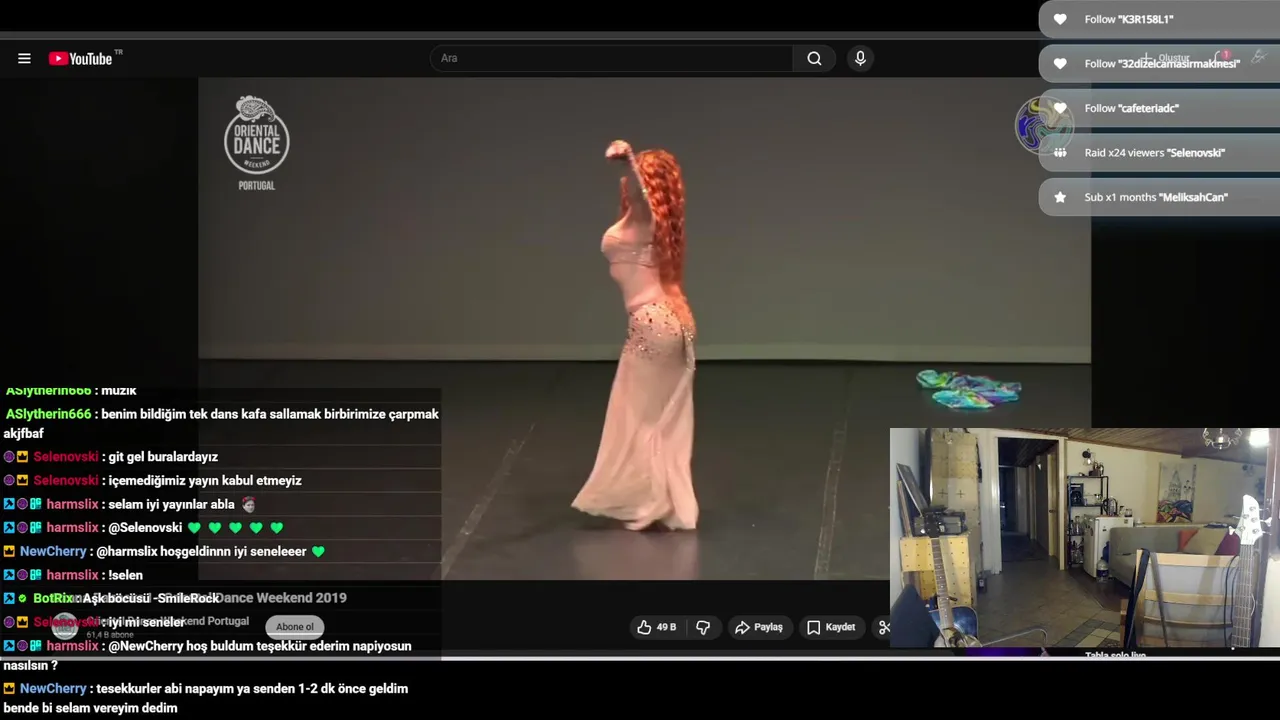
Task: Click the Follow "32dizelcamasirmakinesi" alert
Action: [x=1160, y=63]
